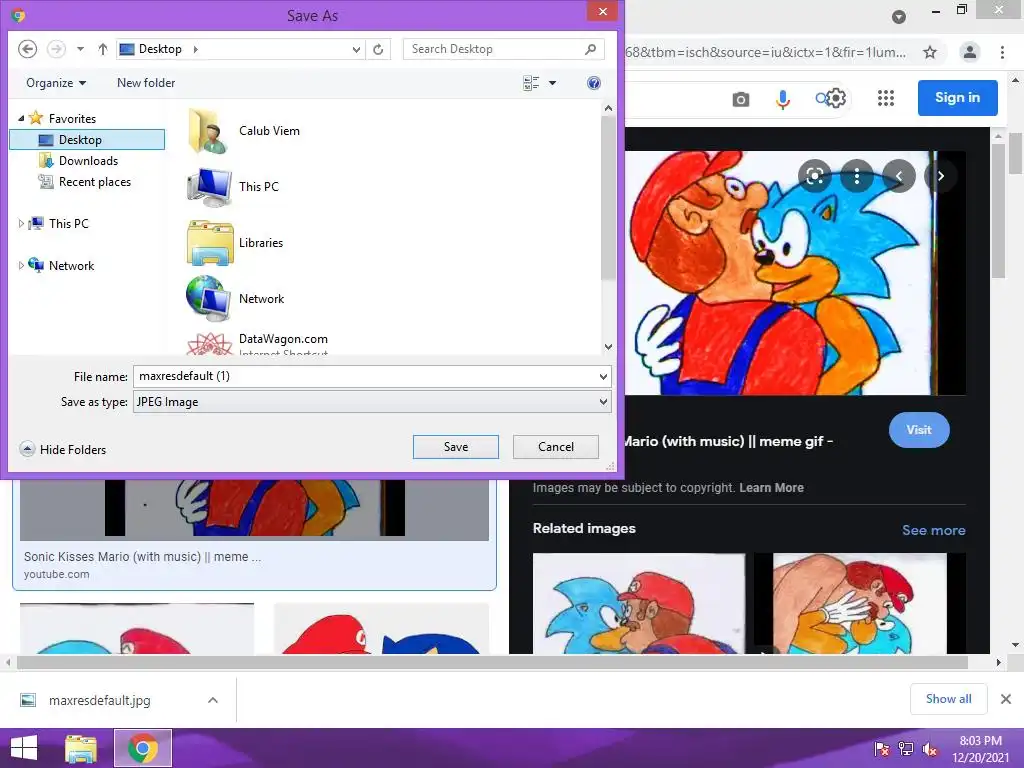Select Downloads in navigation pane
Screen dimensions: 1024x768
coord(88,161)
